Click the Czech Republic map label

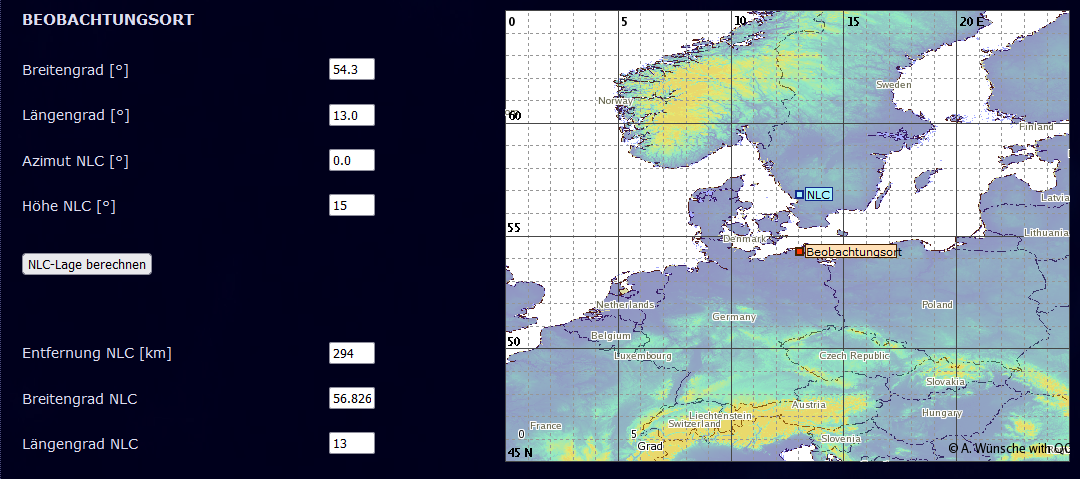[853, 356]
